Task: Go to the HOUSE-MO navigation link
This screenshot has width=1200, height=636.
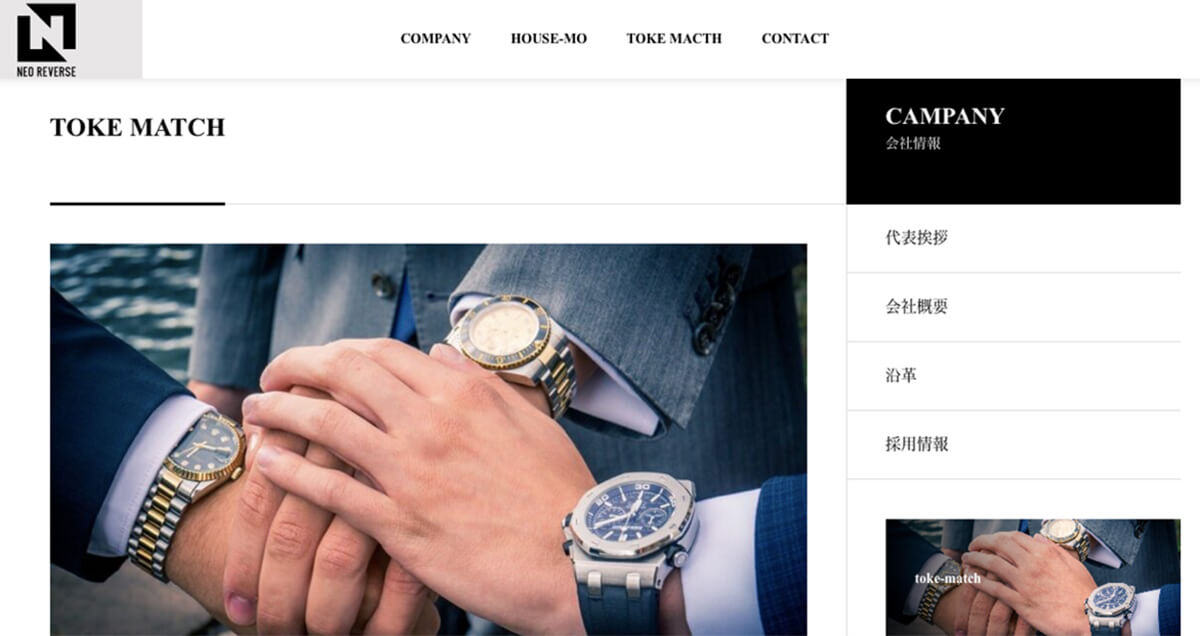Action: pos(548,39)
